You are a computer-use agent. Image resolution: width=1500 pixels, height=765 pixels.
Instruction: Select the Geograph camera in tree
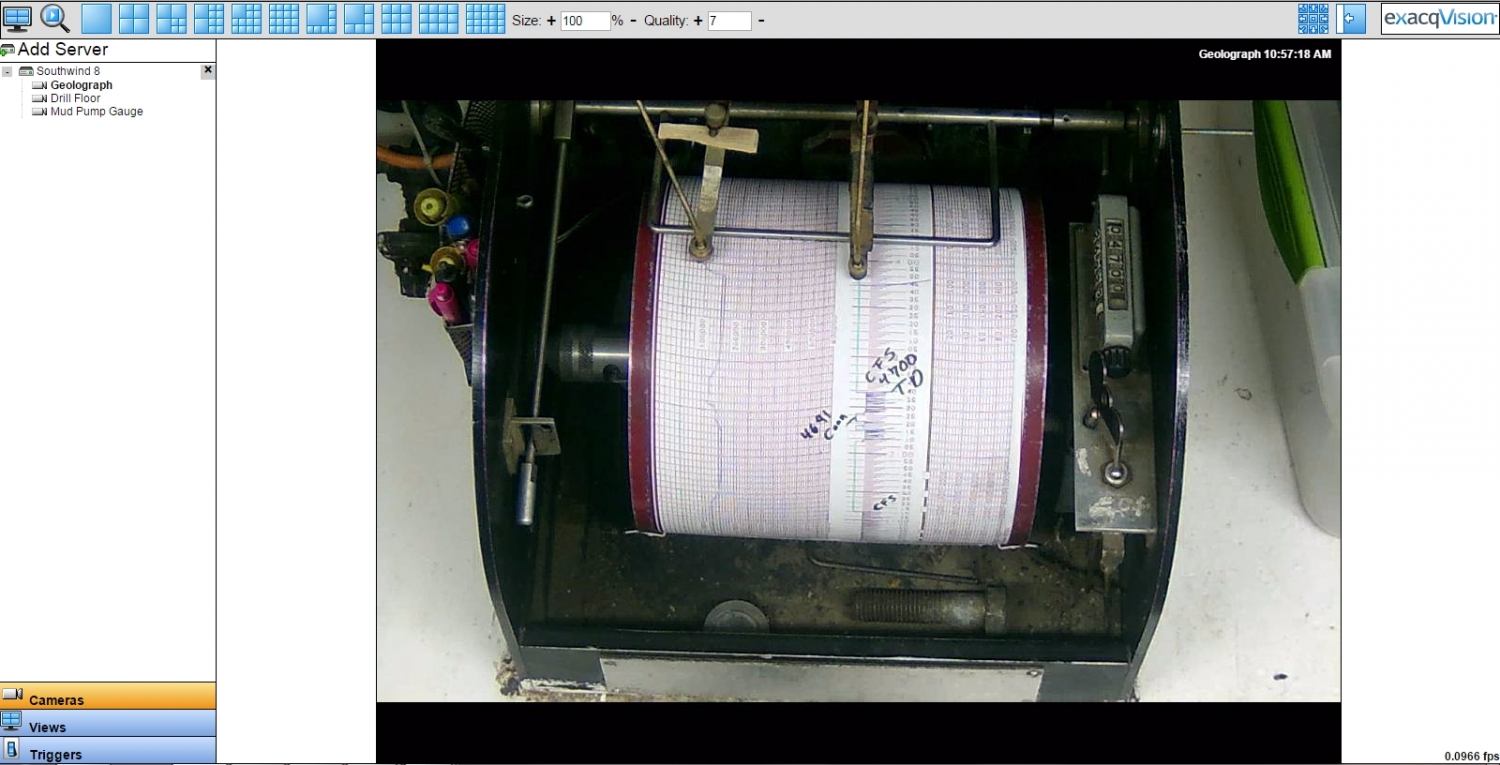pyautogui.click(x=81, y=86)
